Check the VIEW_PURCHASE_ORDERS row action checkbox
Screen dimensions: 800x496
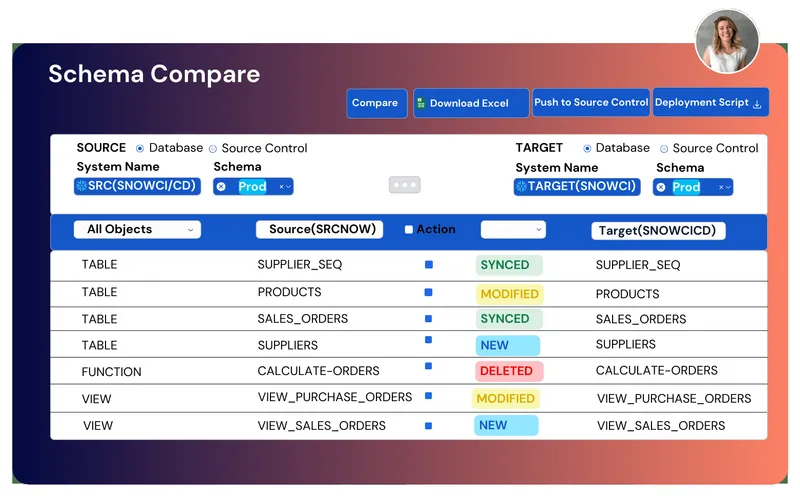(x=429, y=395)
